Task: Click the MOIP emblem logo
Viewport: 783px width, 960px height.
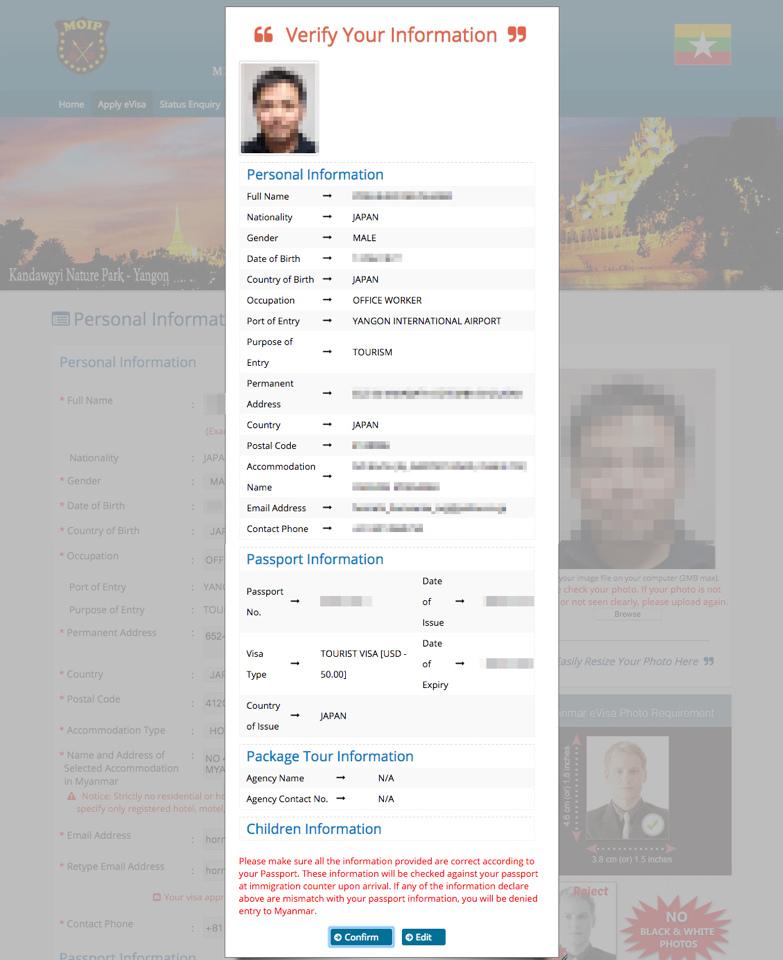Action: 82,45
